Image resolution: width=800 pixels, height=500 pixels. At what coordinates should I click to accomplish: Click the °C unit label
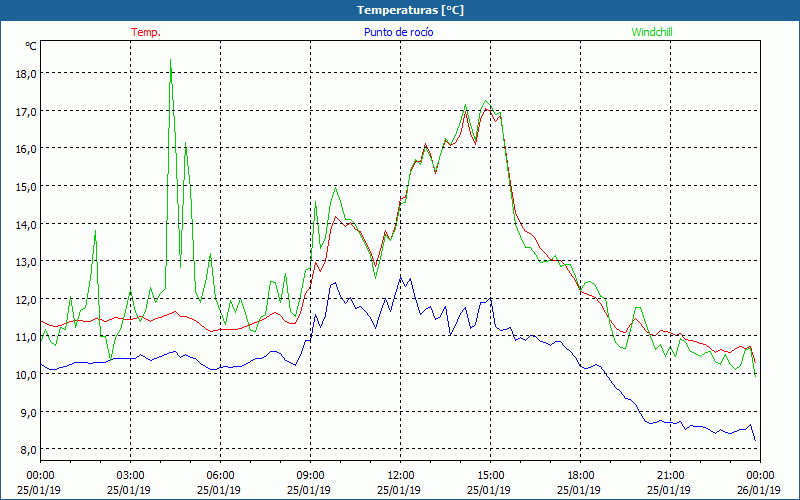pos(31,46)
